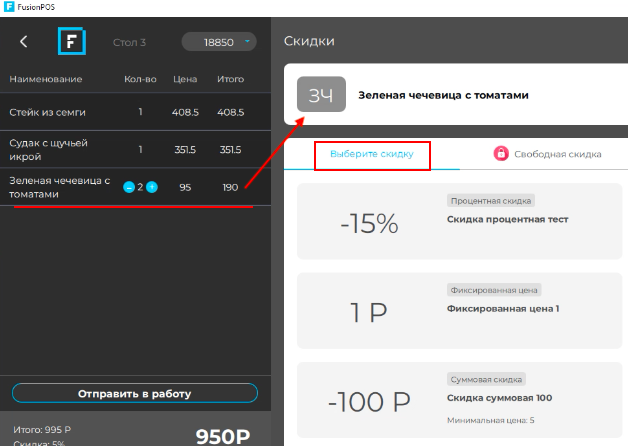Image resolution: width=628 pixels, height=446 pixels.
Task: Open the FusionPOS logo home icon
Action: [x=72, y=41]
